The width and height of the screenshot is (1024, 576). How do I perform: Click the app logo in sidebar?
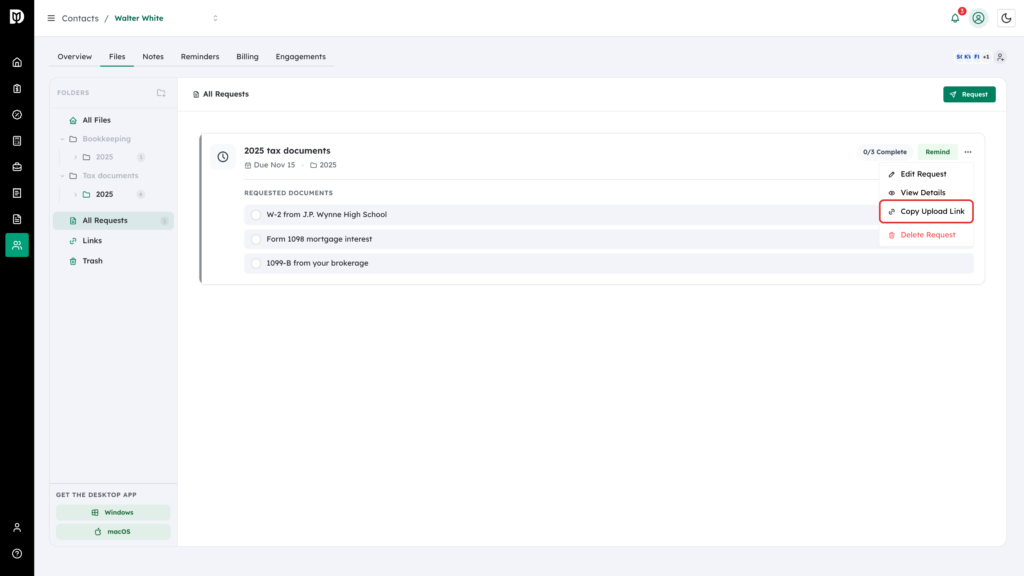coord(17,16)
